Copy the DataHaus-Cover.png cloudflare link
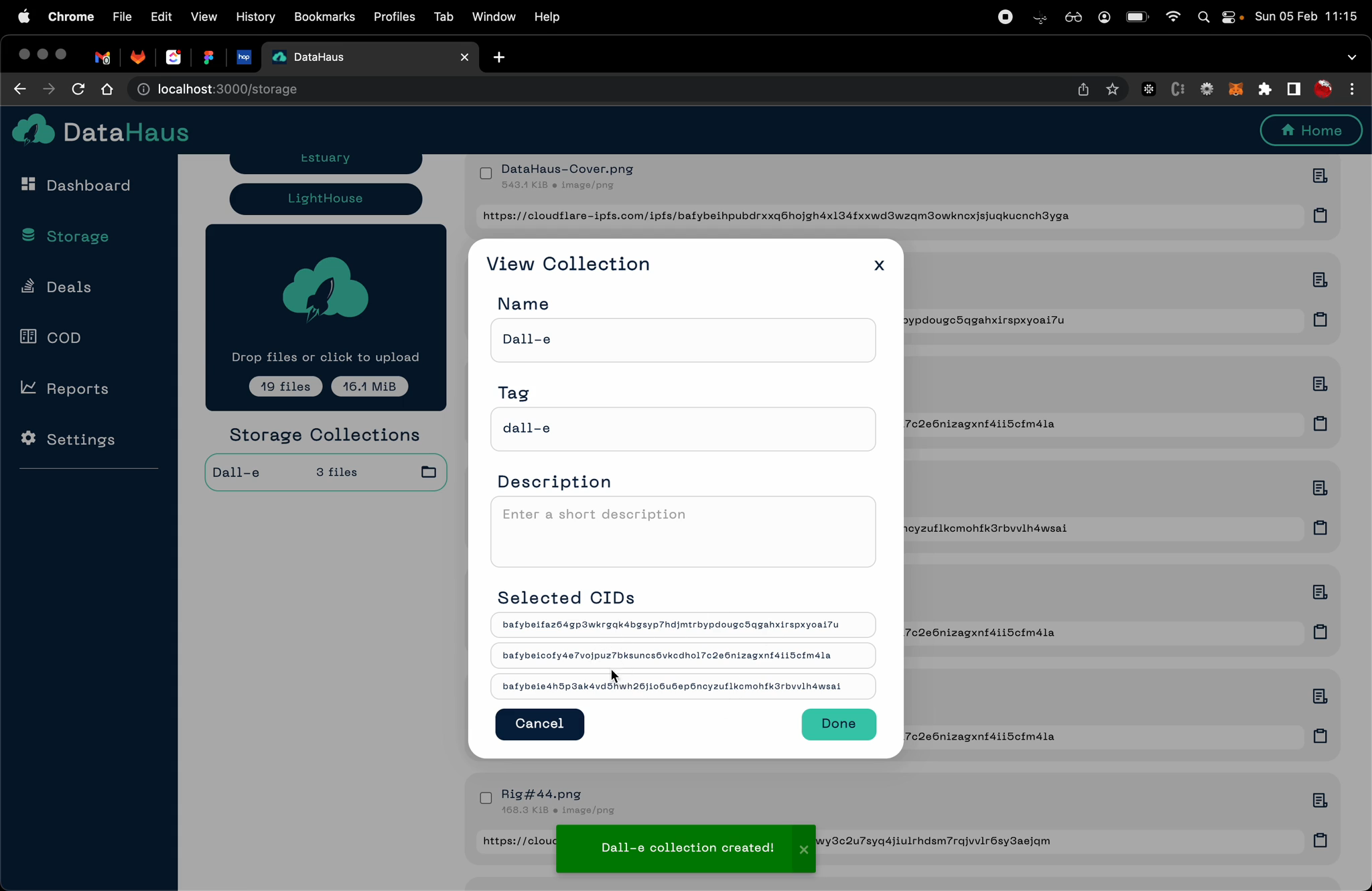The width and height of the screenshot is (1372, 891). point(1320,216)
